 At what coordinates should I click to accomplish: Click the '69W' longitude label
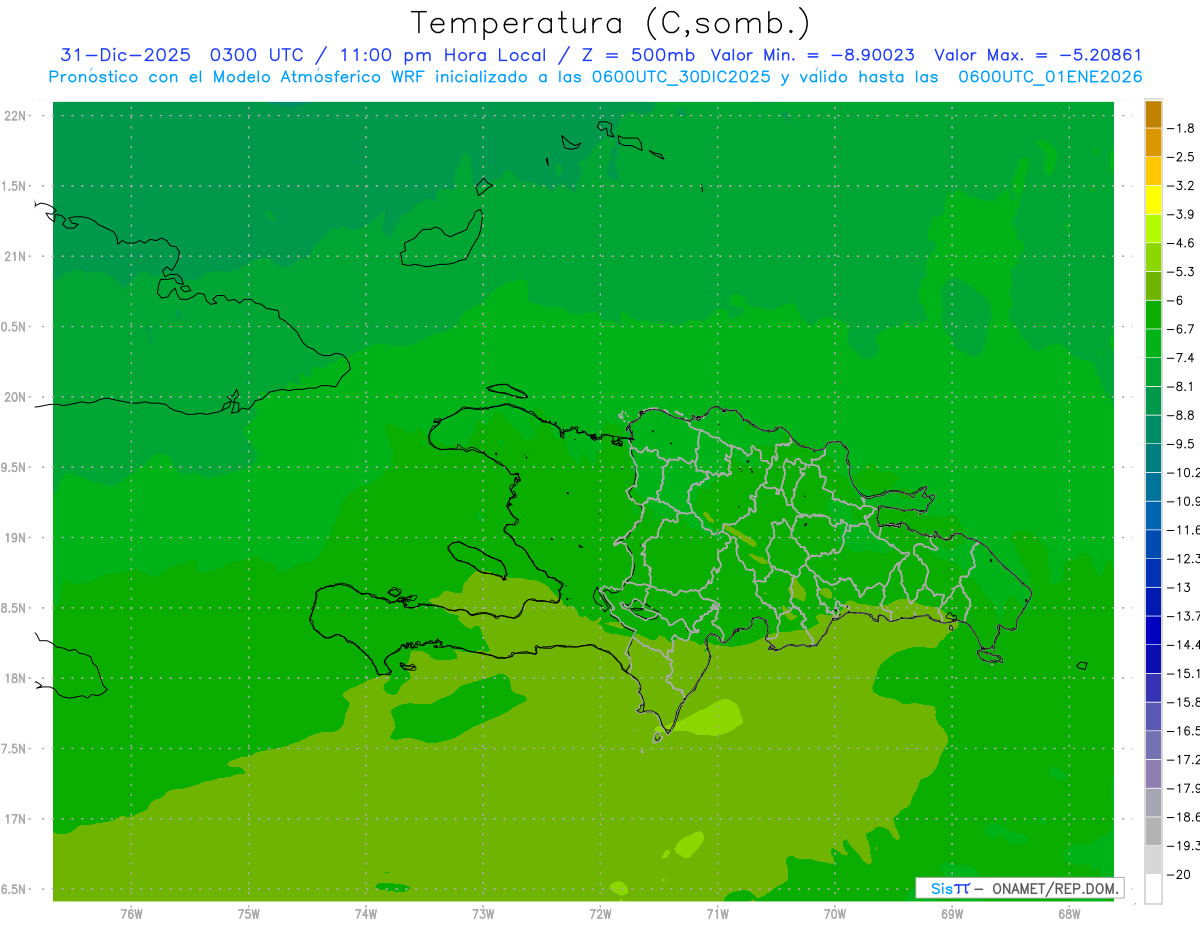click(952, 913)
